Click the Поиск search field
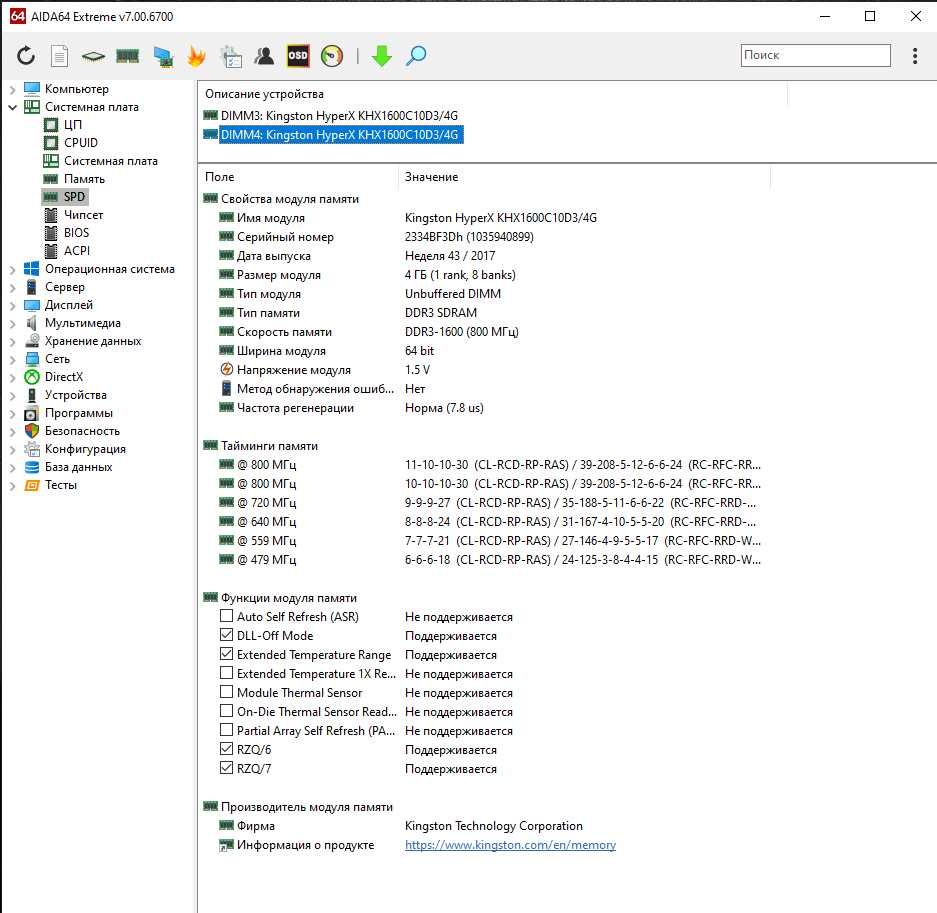The height and width of the screenshot is (913, 937). pos(816,55)
